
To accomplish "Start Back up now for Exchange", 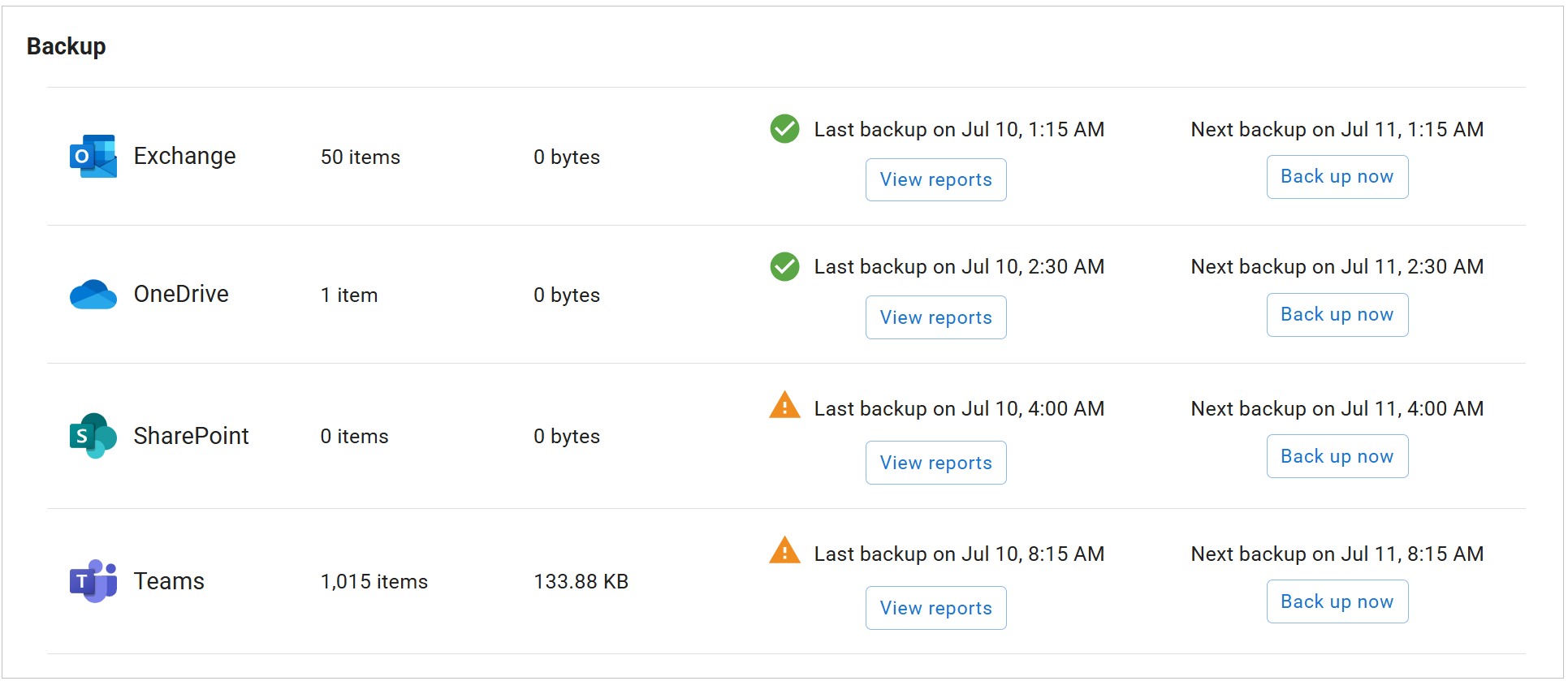I will point(1337,177).
